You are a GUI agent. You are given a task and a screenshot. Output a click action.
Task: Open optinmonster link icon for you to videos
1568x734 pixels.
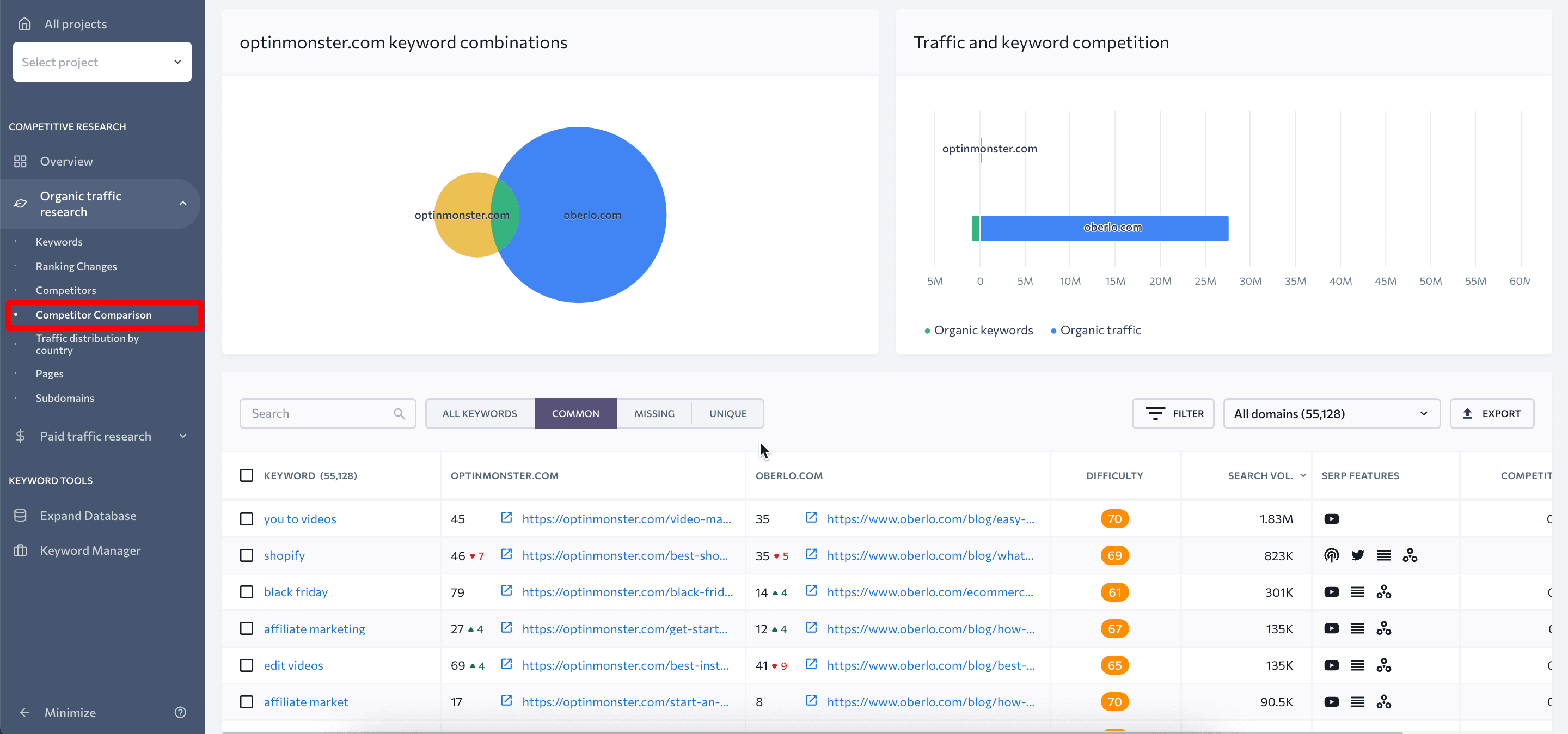pos(506,517)
